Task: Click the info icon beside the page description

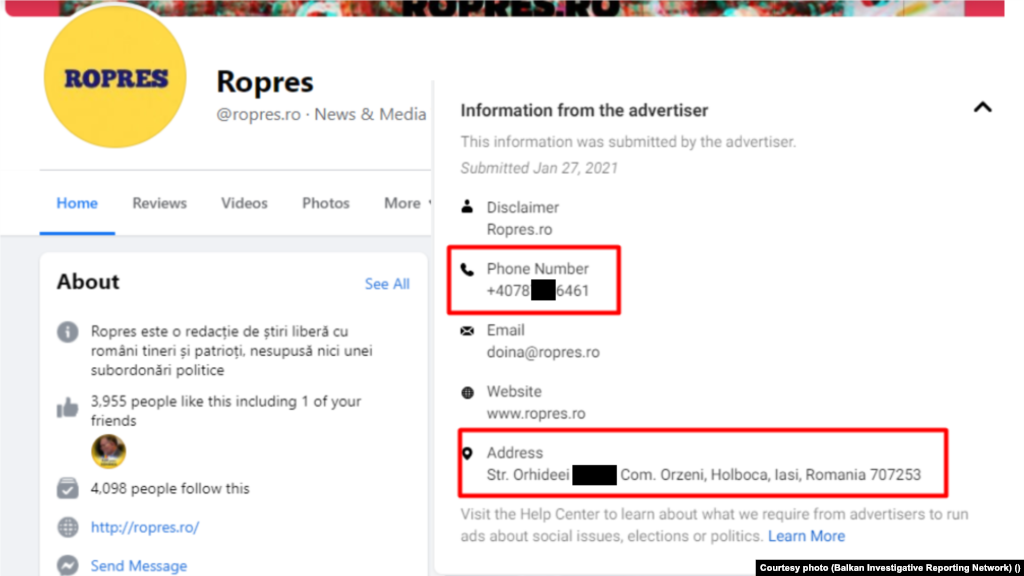Action: click(x=67, y=331)
